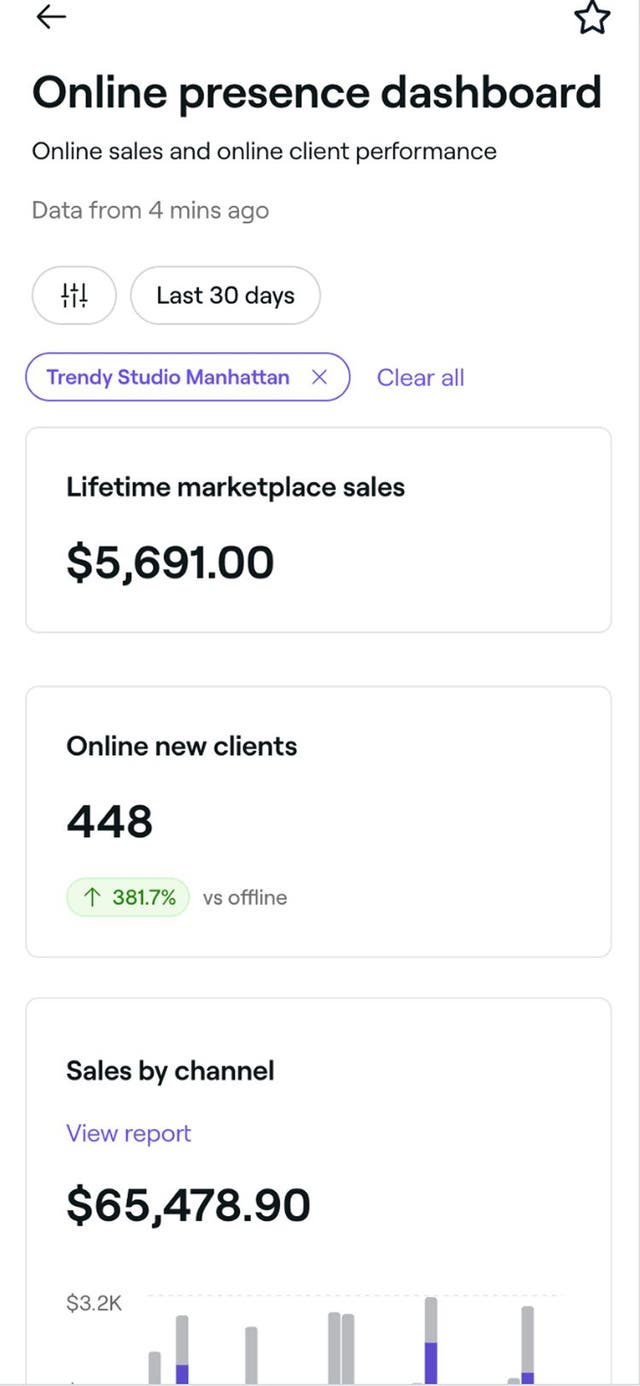Image resolution: width=640 pixels, height=1386 pixels.
Task: Select the tallest chart bar with purple segment
Action: tap(431, 1340)
